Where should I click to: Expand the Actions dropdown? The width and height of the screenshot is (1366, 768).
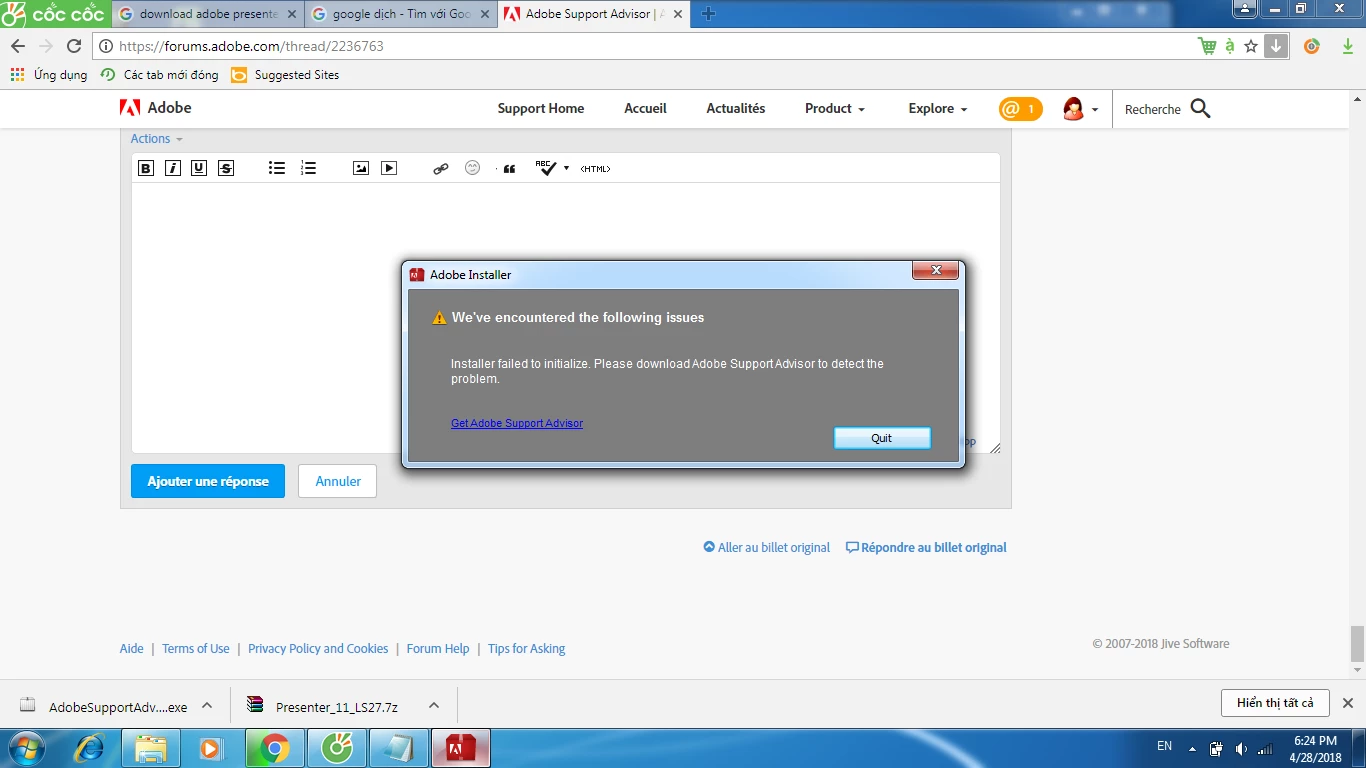pos(157,139)
